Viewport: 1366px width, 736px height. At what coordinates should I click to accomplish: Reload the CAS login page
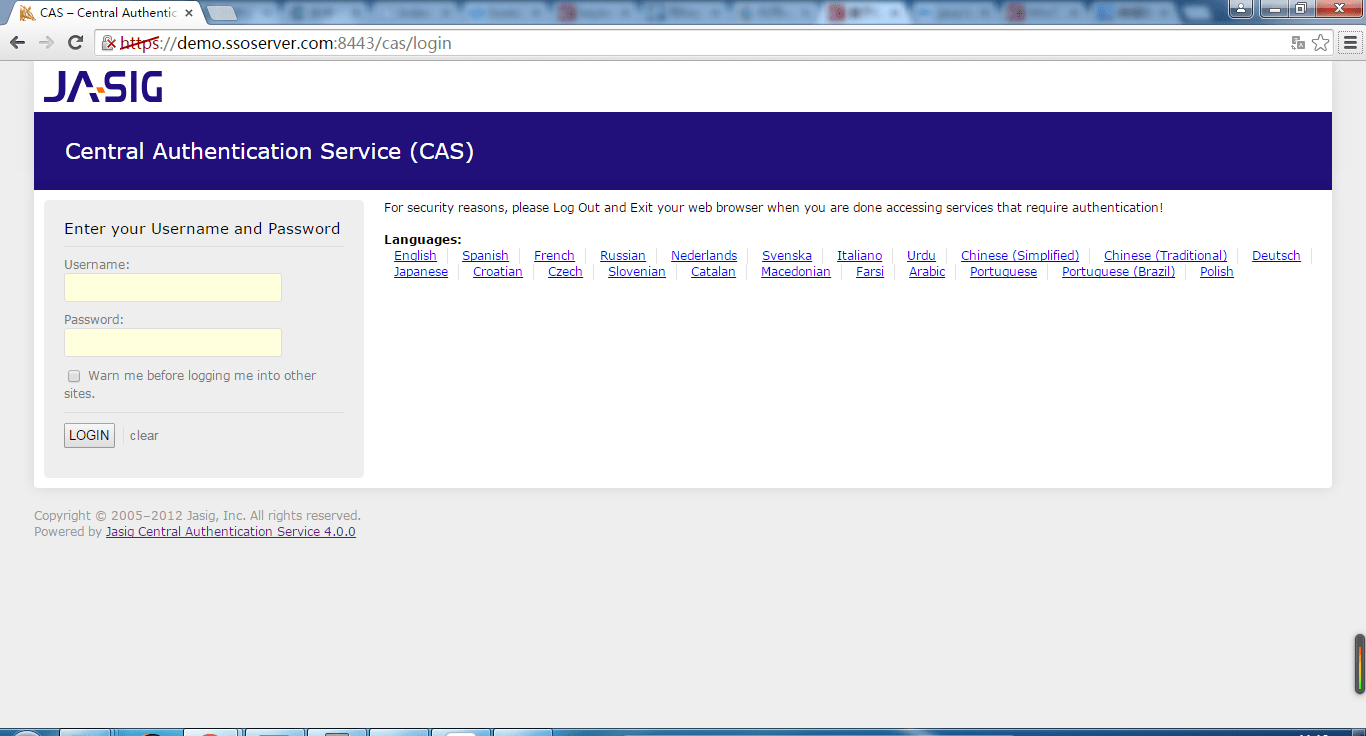[75, 43]
